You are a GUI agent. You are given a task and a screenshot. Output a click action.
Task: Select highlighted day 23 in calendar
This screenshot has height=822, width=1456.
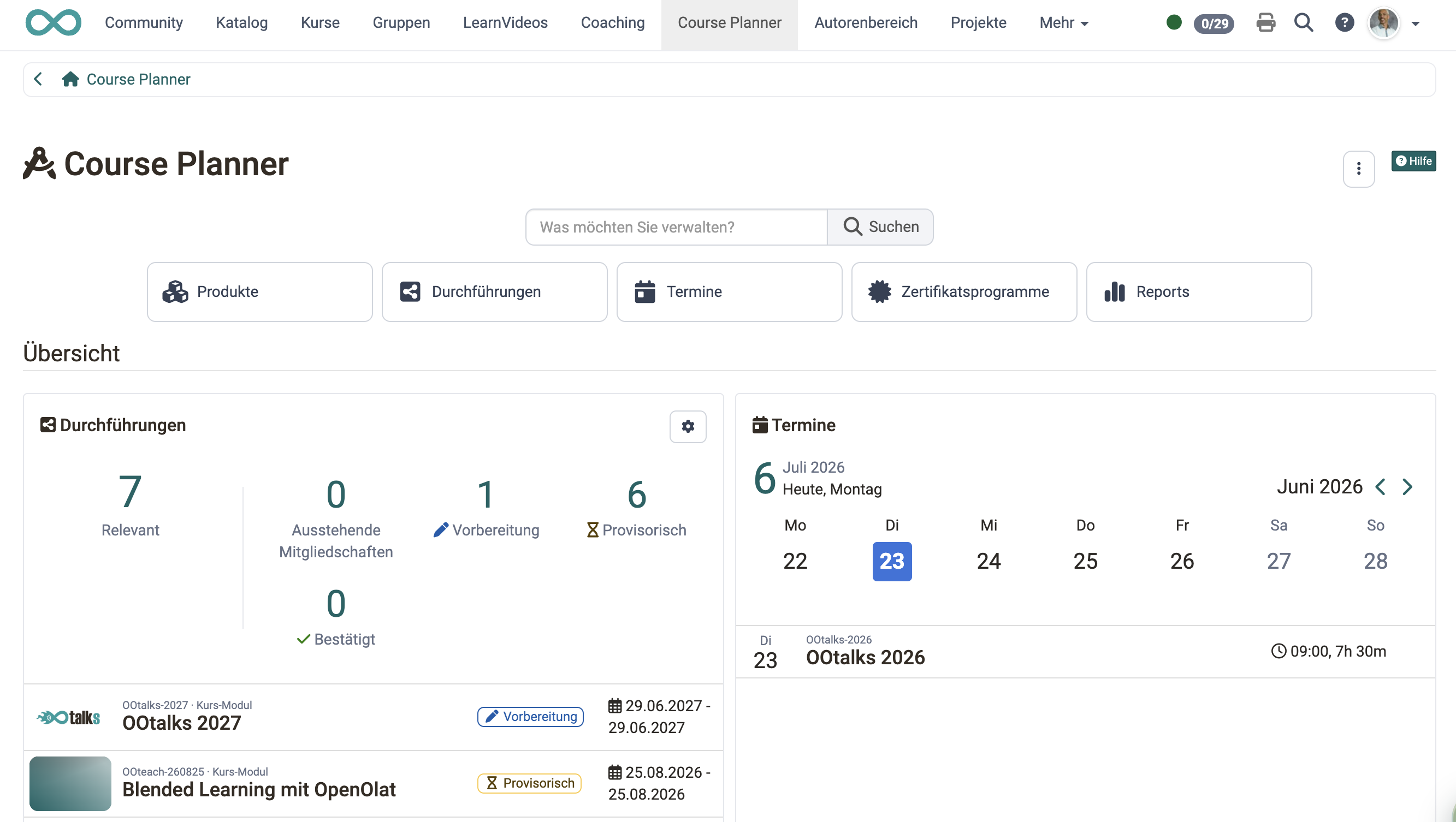(891, 561)
